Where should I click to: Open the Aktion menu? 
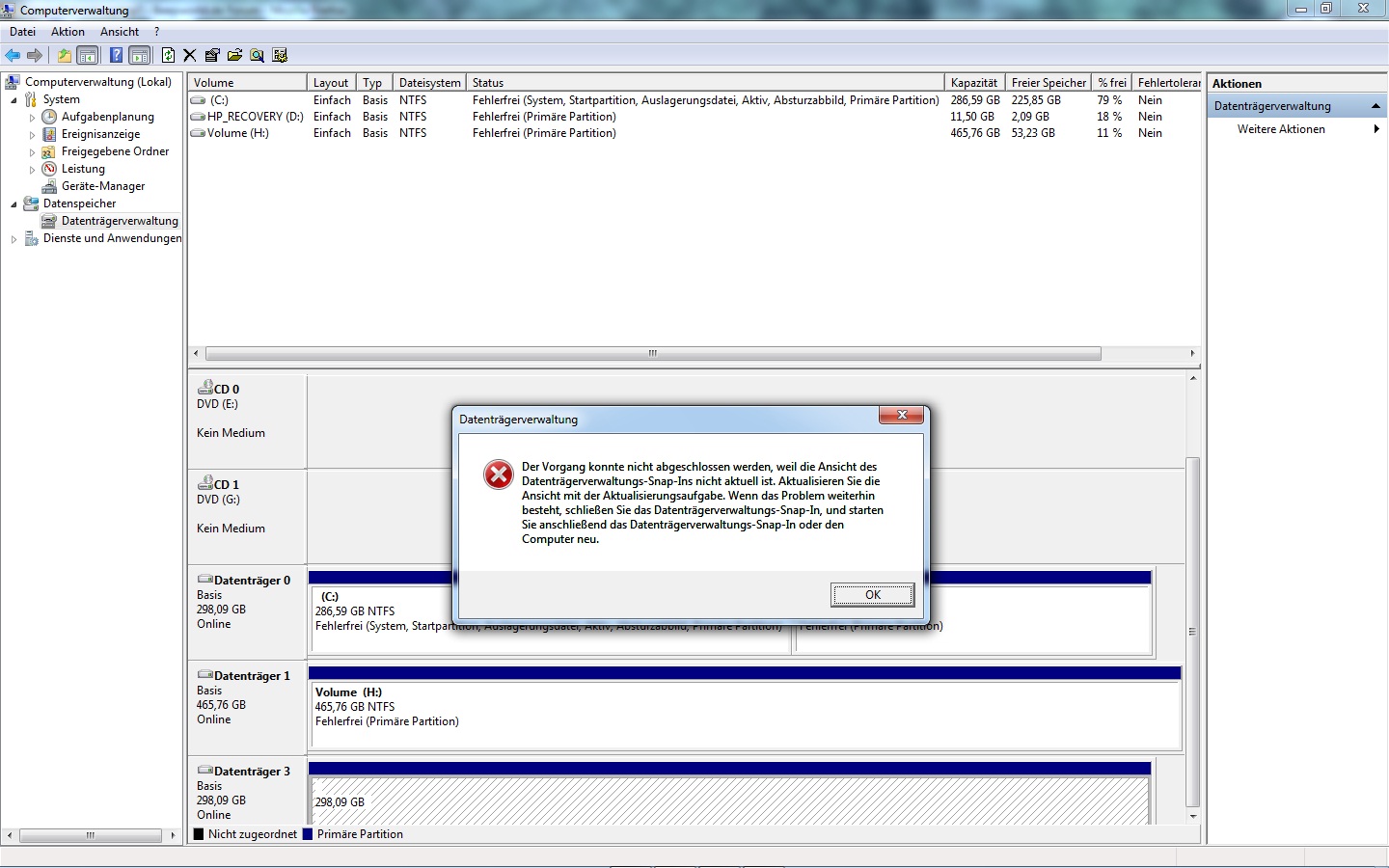click(68, 32)
